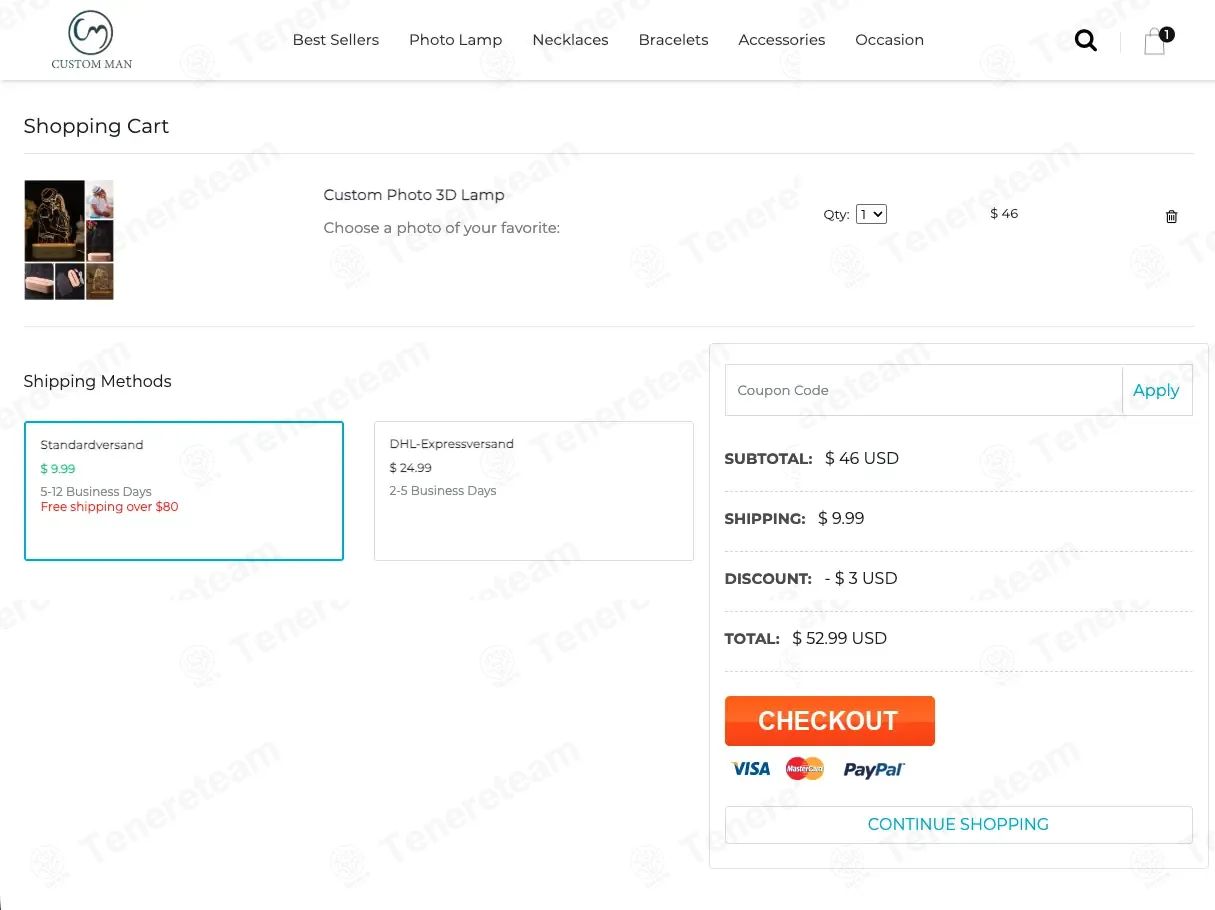Open the Best Sellers menu
1215x910 pixels.
coord(336,40)
